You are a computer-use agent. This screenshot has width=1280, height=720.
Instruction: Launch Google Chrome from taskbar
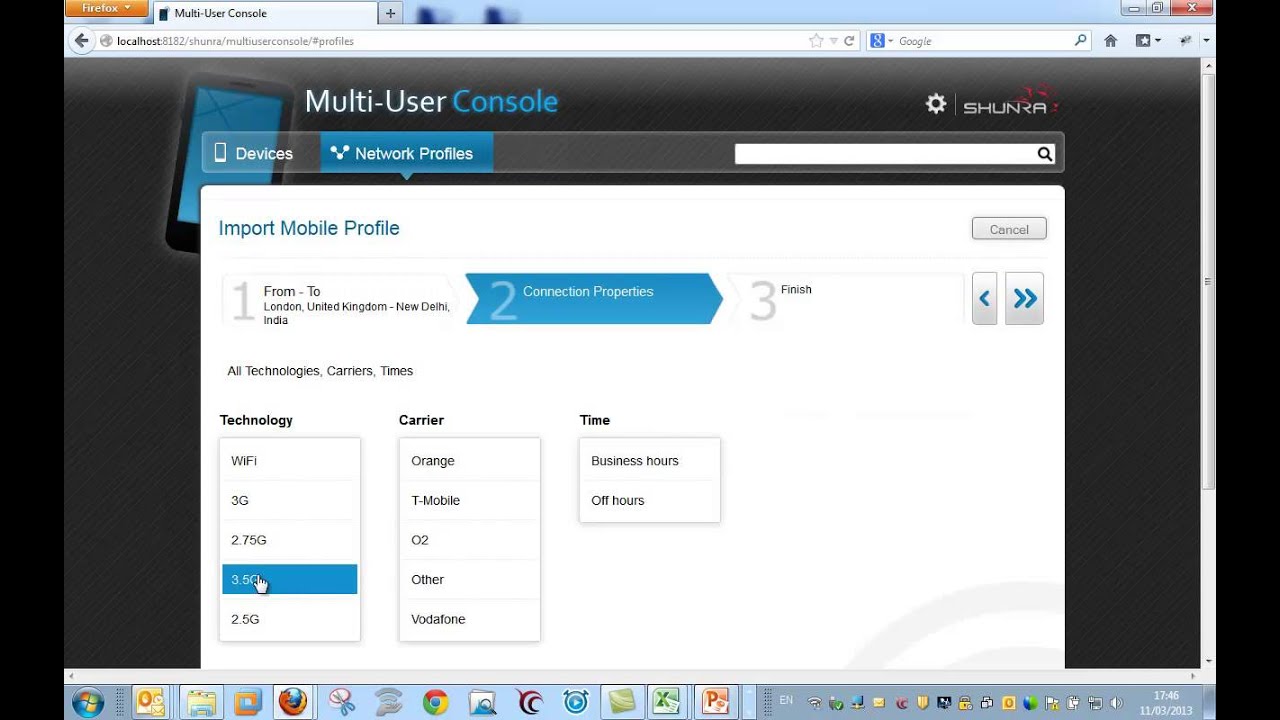point(435,702)
